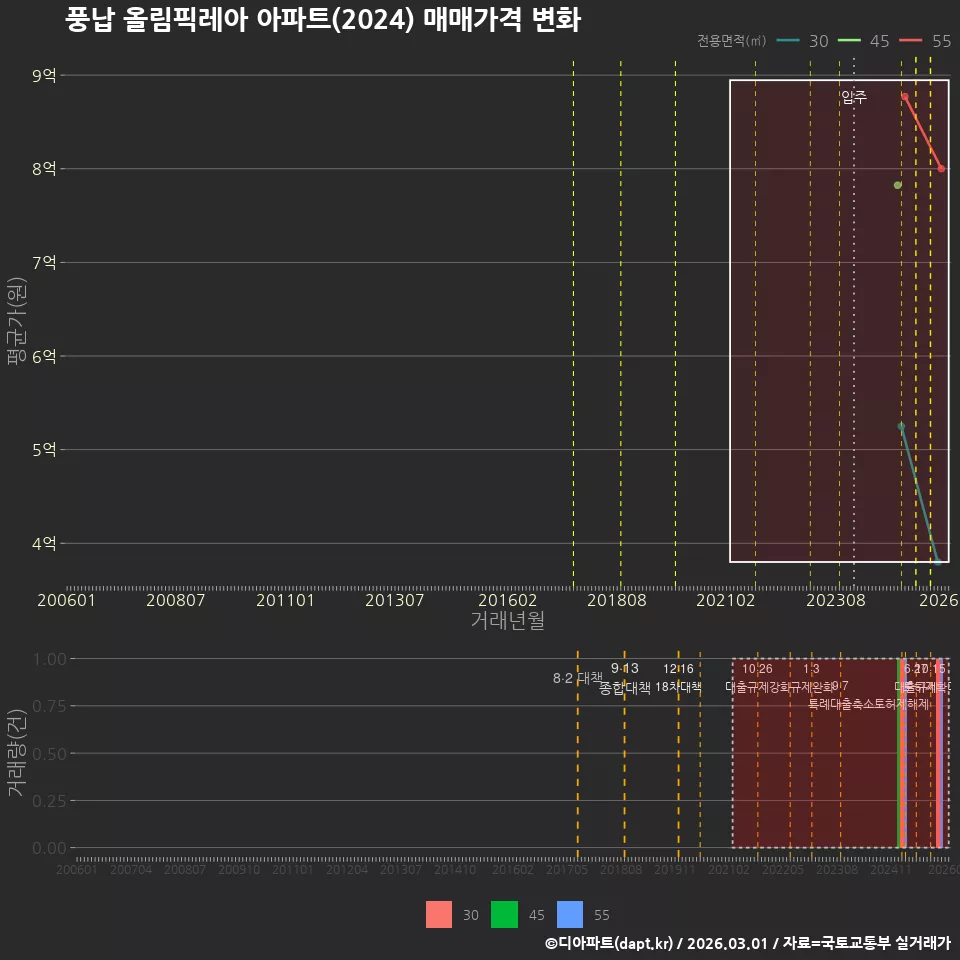Screen dimensions: 960x960
Task: Click 202308 on the price chart axis
Action: (x=836, y=600)
